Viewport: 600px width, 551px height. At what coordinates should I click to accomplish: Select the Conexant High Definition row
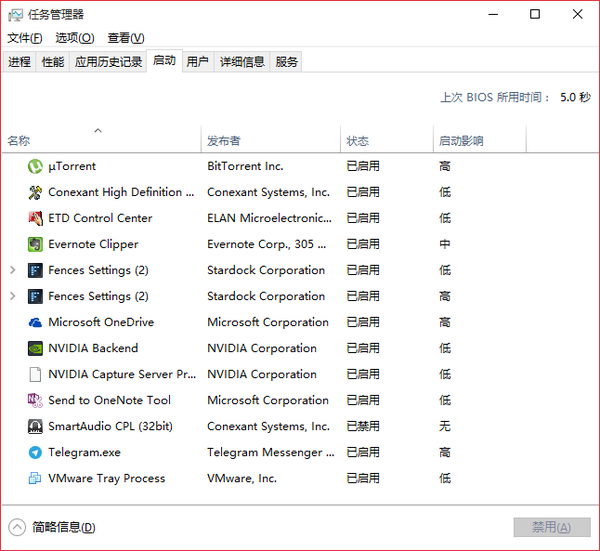click(300, 192)
